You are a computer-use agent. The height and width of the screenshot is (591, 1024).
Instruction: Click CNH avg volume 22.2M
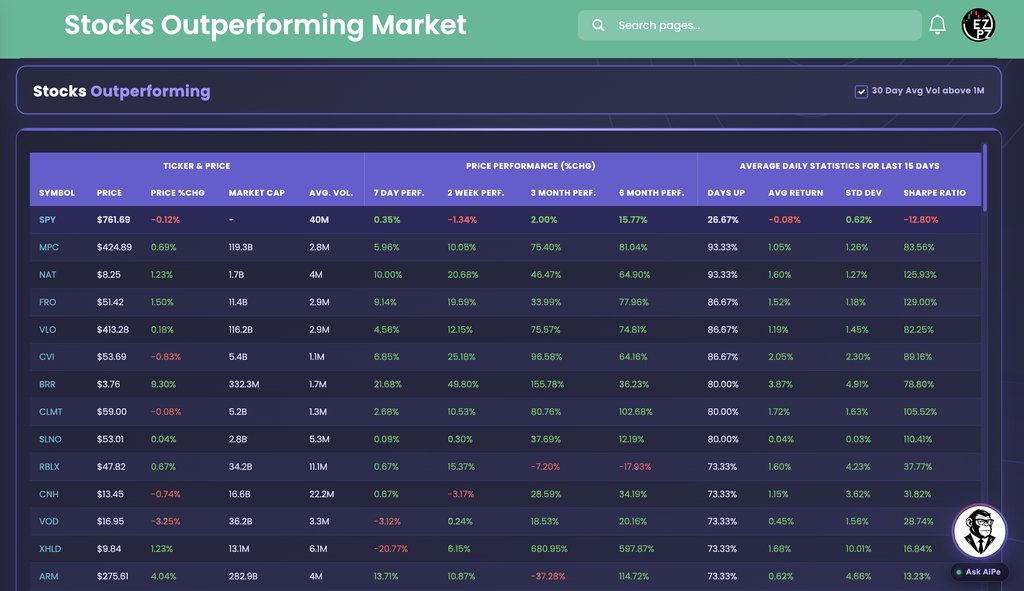point(321,494)
